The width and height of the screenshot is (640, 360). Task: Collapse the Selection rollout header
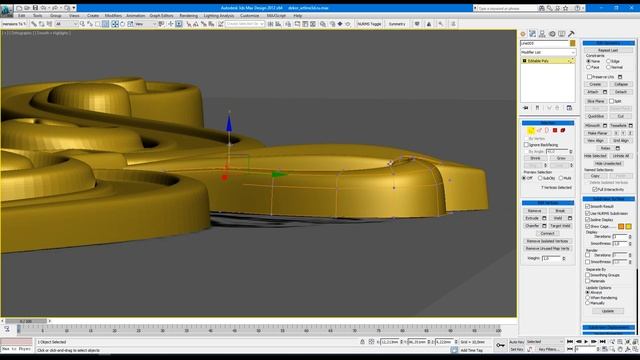point(548,123)
